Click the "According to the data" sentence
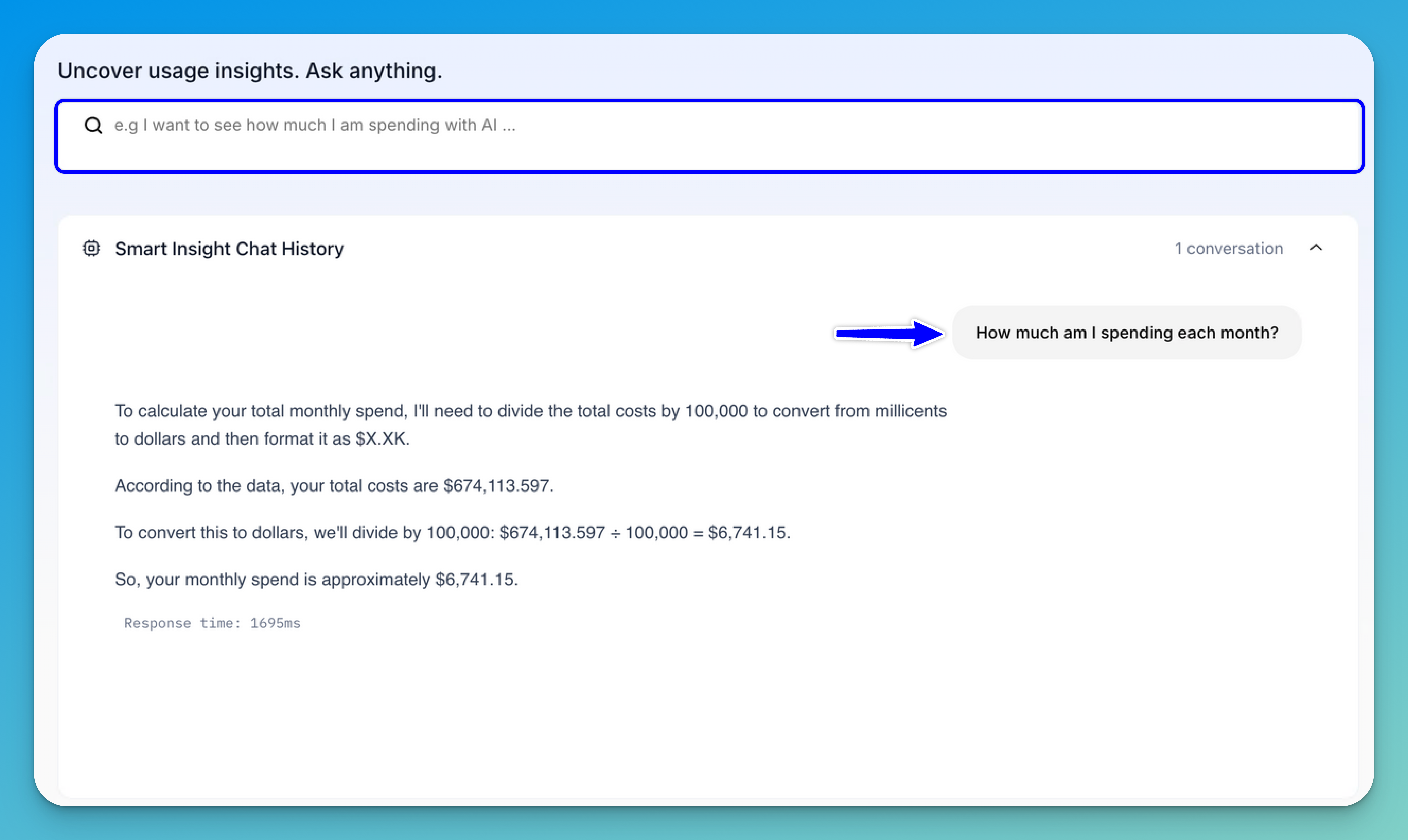1408x840 pixels. [x=334, y=486]
